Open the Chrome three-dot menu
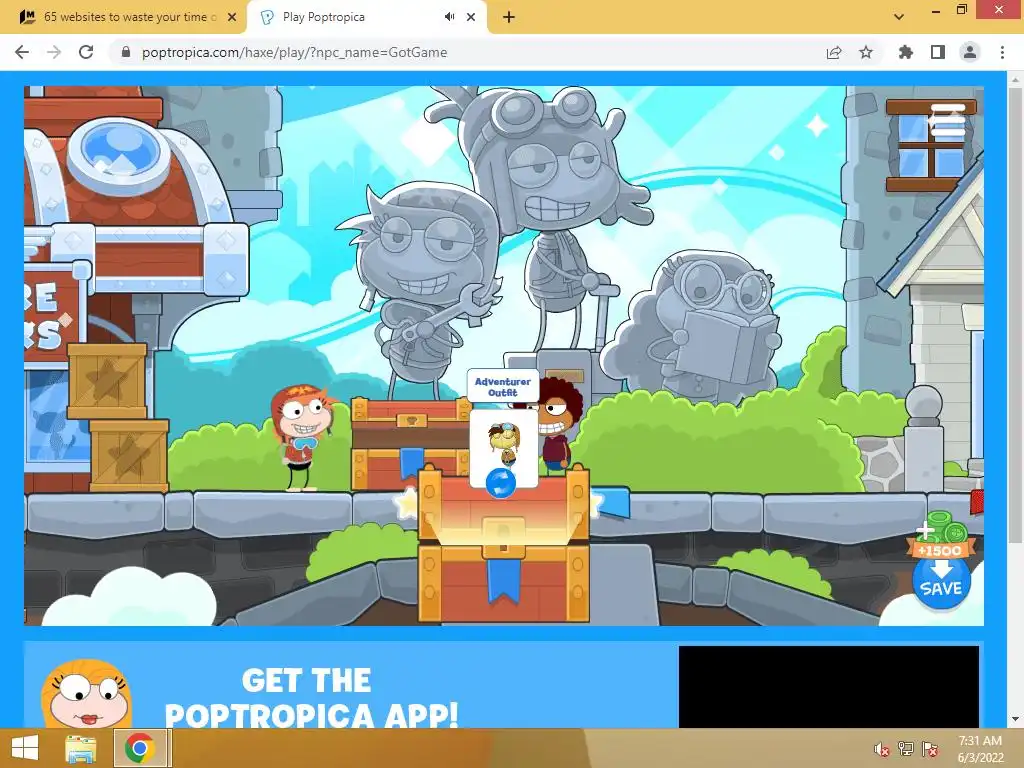The height and width of the screenshot is (768, 1024). point(1002,52)
